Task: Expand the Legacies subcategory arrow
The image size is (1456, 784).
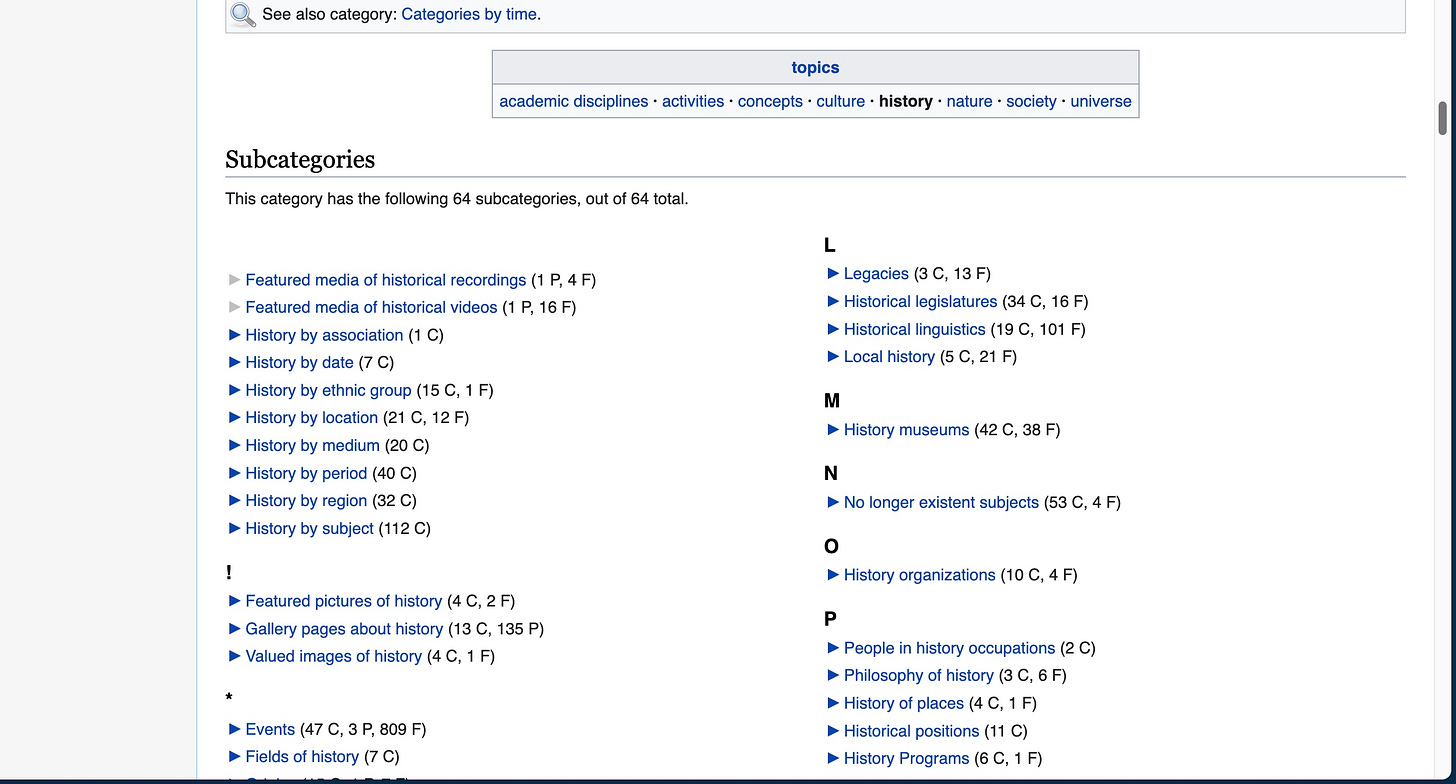Action: click(x=833, y=273)
